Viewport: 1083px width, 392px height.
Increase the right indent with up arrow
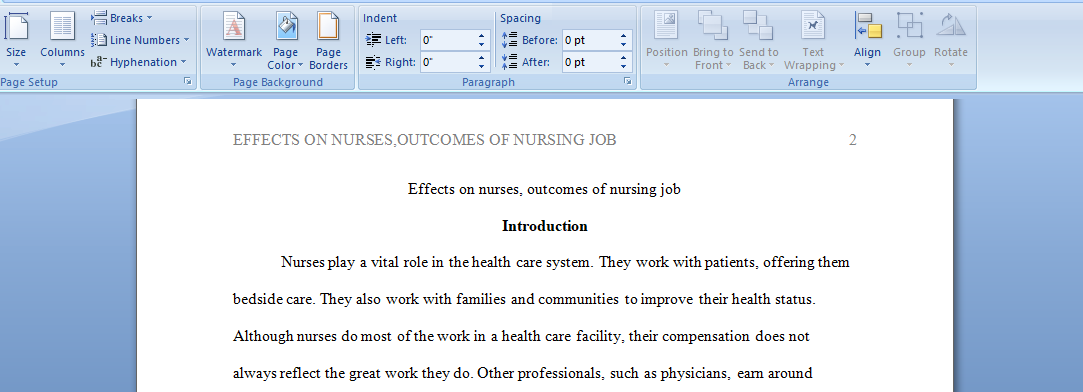point(481,58)
